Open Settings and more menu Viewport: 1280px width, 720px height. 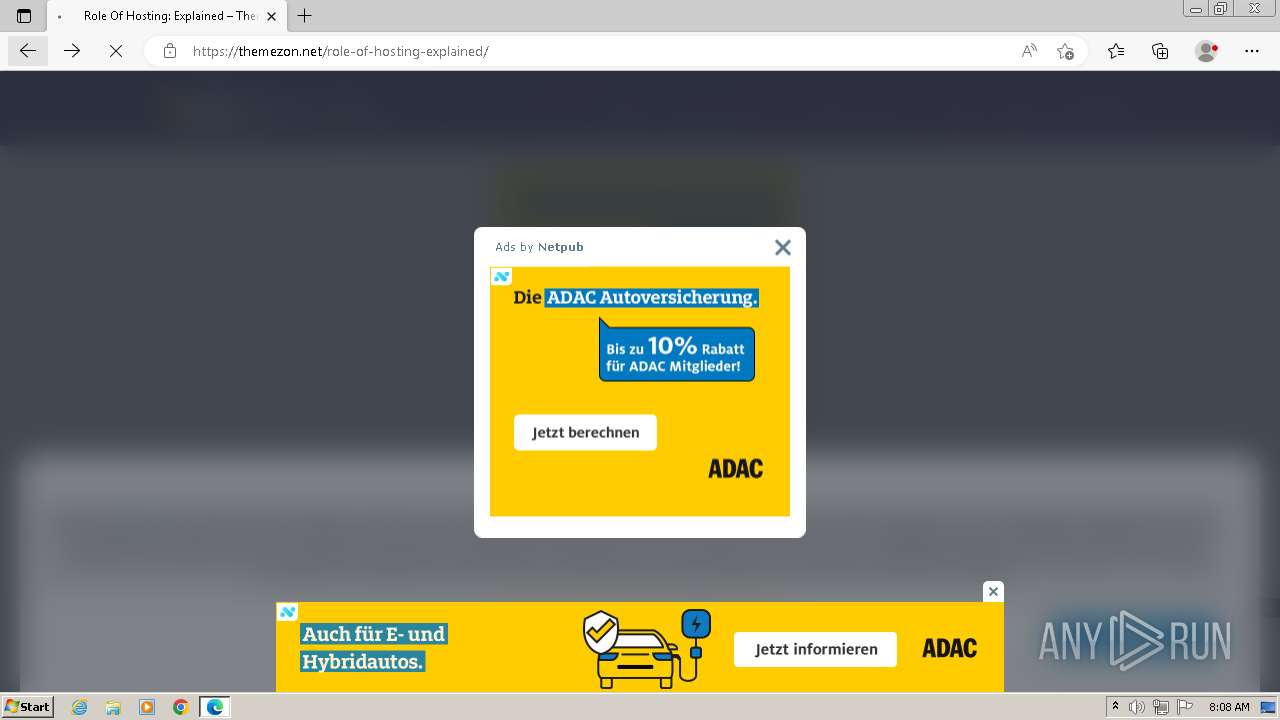pos(1252,51)
